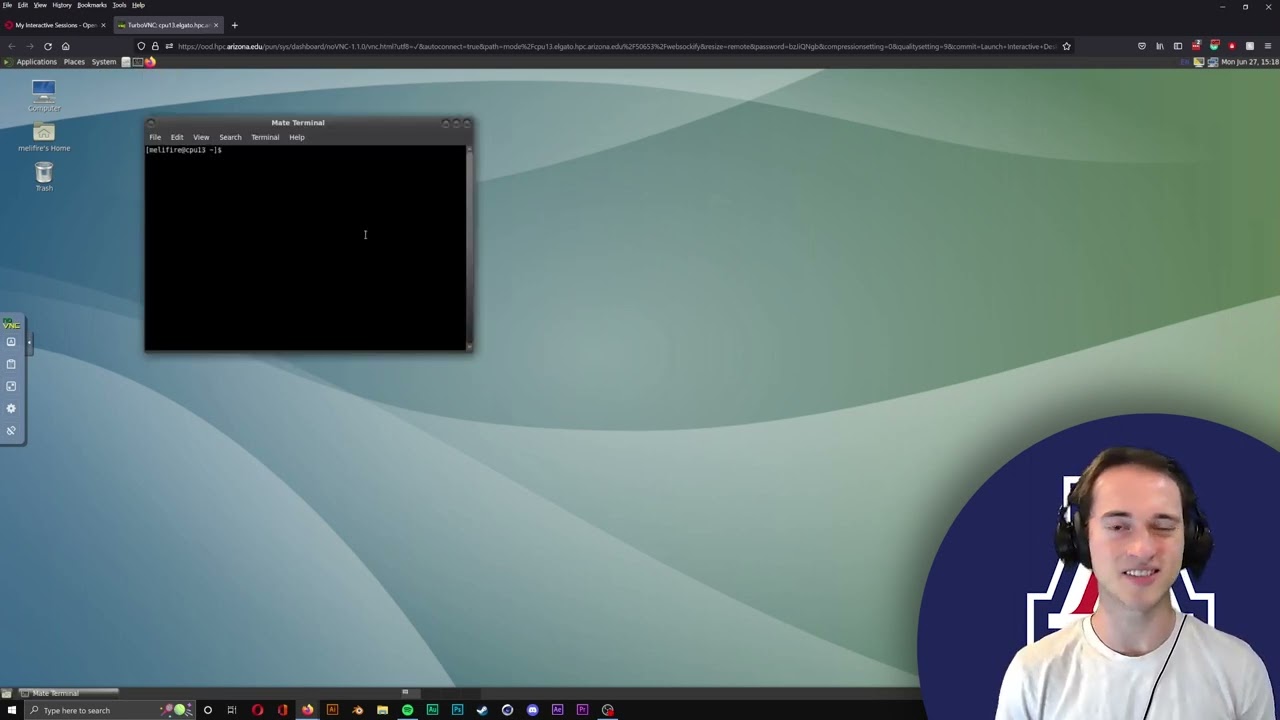Screen dimensions: 1280x720
Task: Open Mate Terminal Edit menu
Action: click(177, 137)
